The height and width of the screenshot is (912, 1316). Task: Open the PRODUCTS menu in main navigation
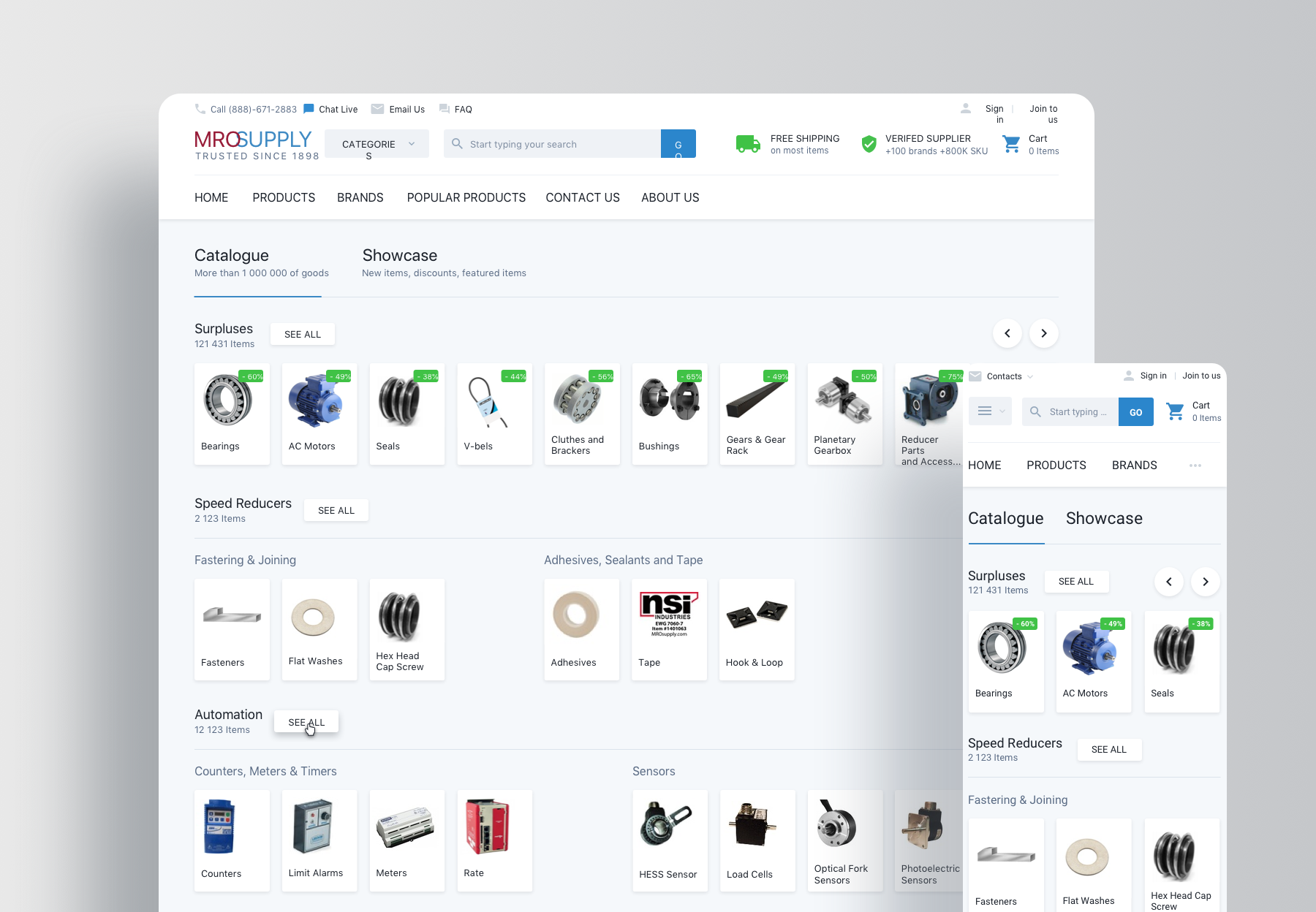click(284, 197)
